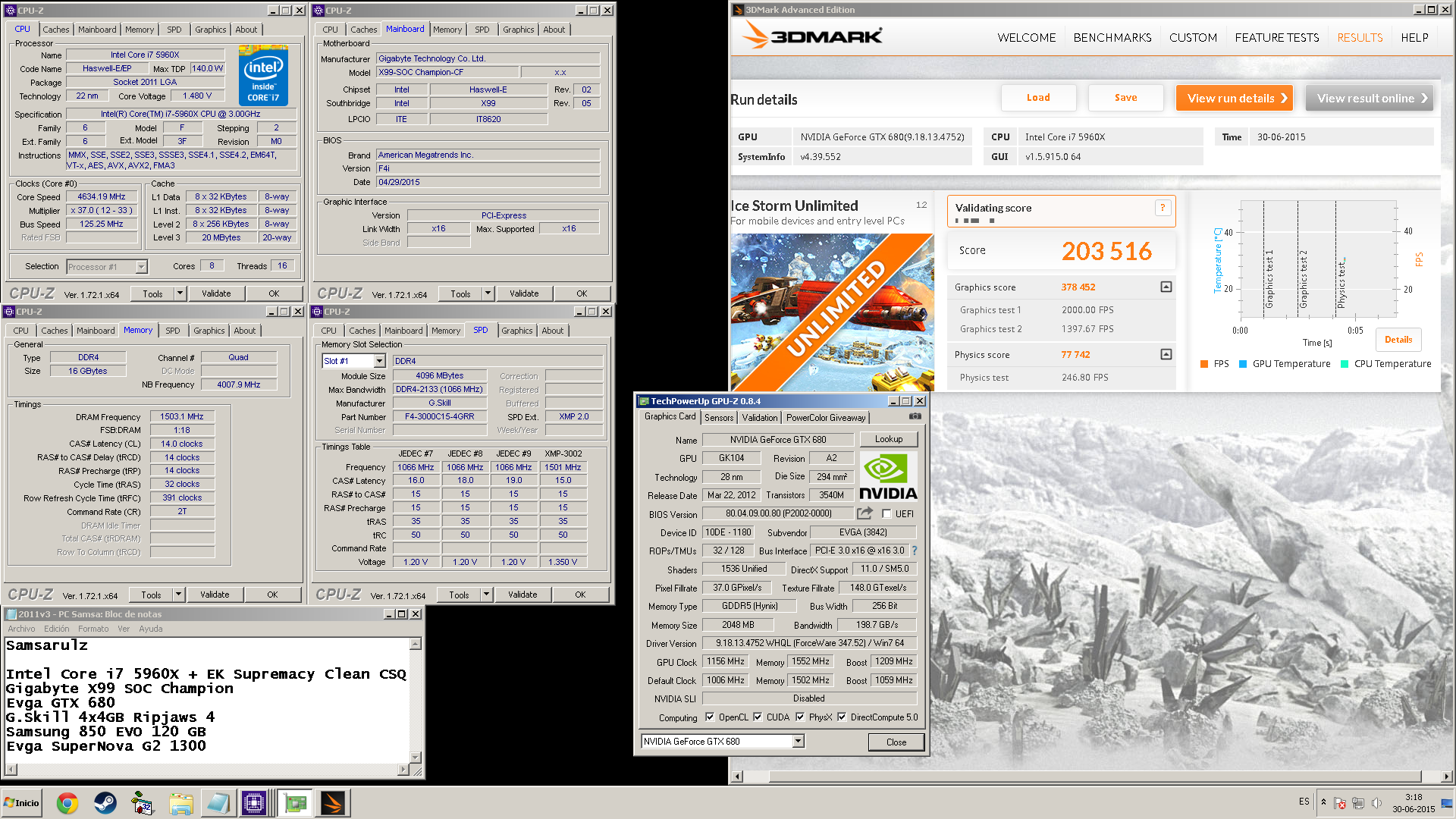The height and width of the screenshot is (819, 1456).
Task: Click the Close button in GPU-Z
Action: pos(896,742)
